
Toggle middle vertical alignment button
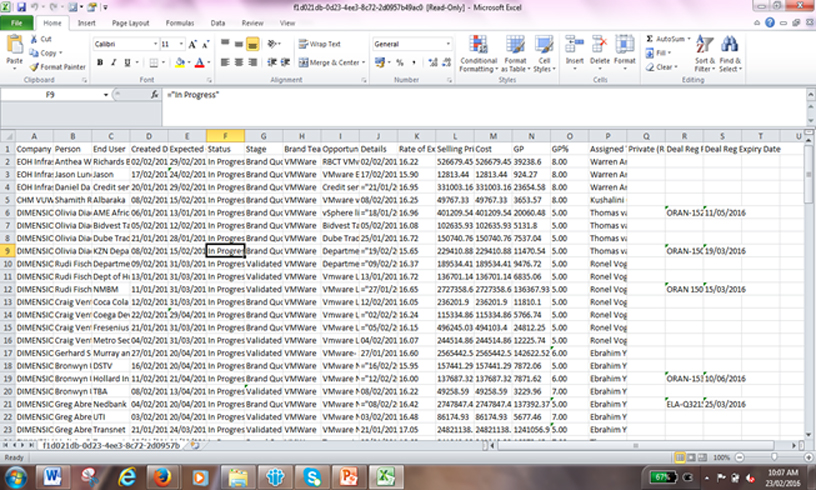[x=238, y=44]
